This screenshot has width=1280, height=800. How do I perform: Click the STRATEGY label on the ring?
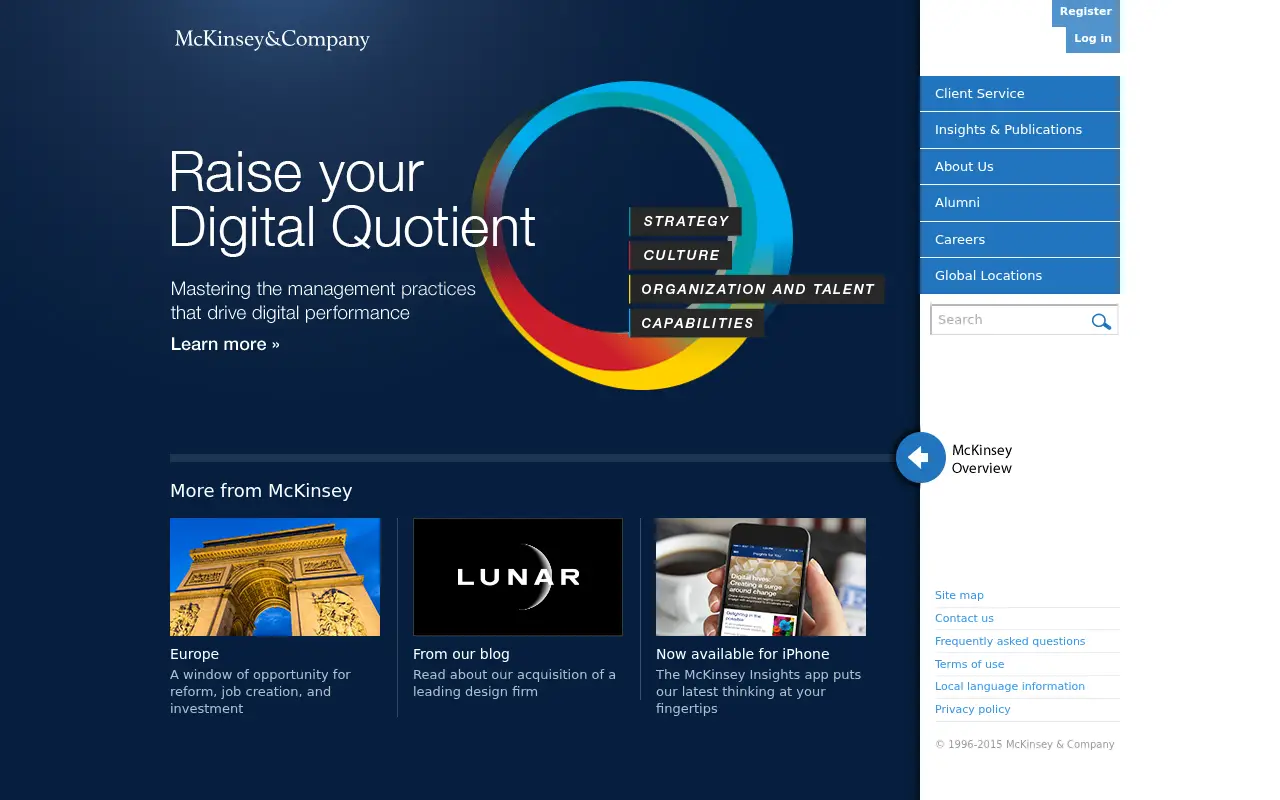(685, 221)
